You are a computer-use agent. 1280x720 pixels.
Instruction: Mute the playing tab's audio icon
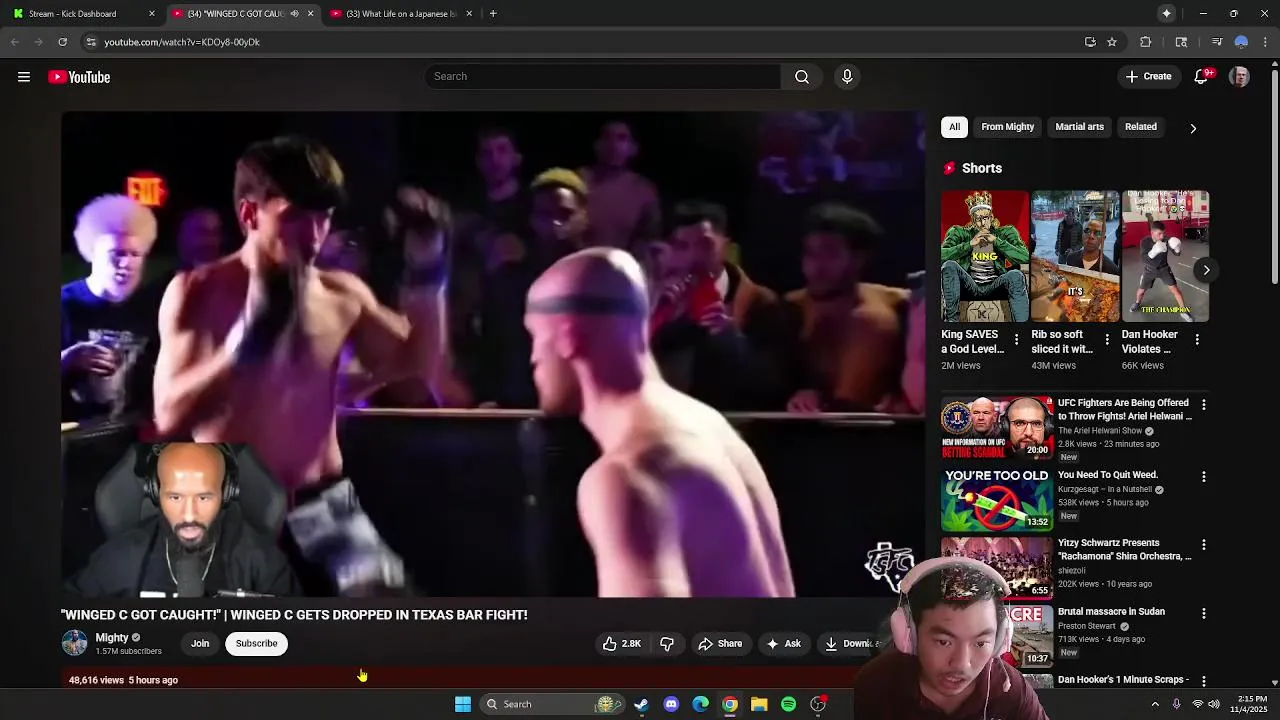294,14
